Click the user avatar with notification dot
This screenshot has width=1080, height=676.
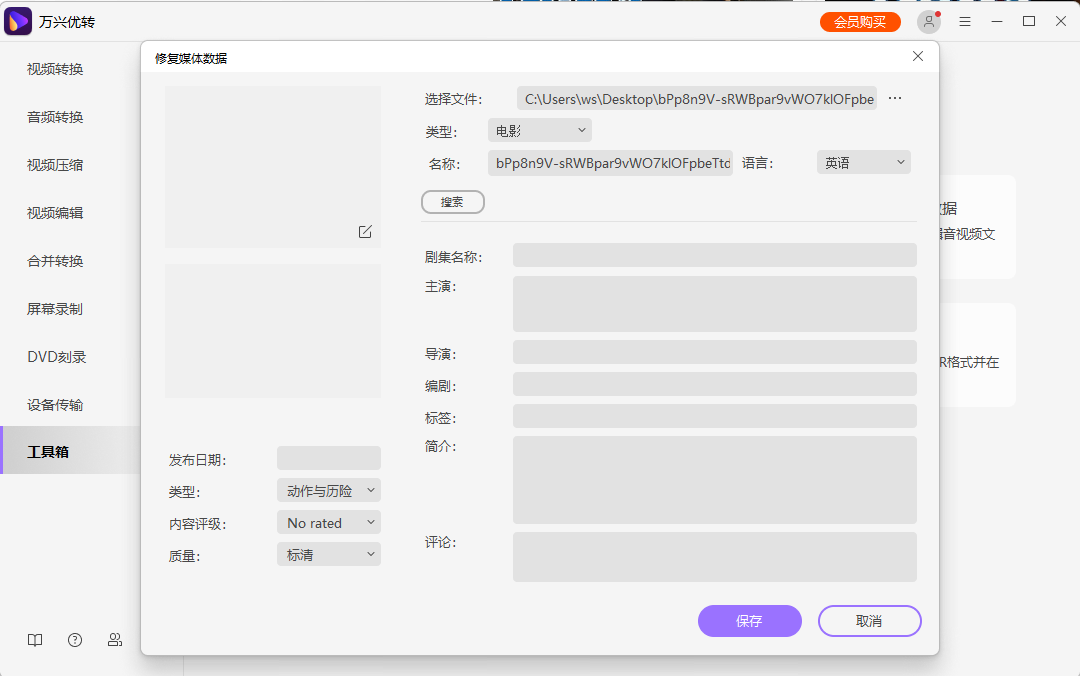[x=928, y=20]
